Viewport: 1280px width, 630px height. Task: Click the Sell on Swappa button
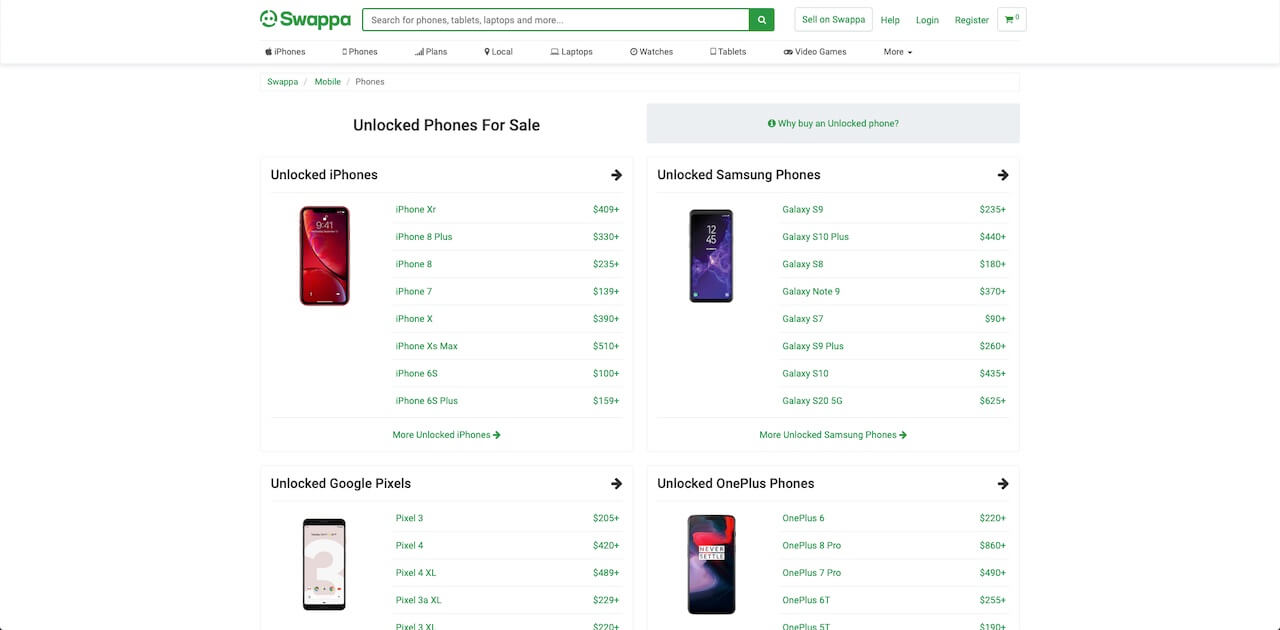833,19
